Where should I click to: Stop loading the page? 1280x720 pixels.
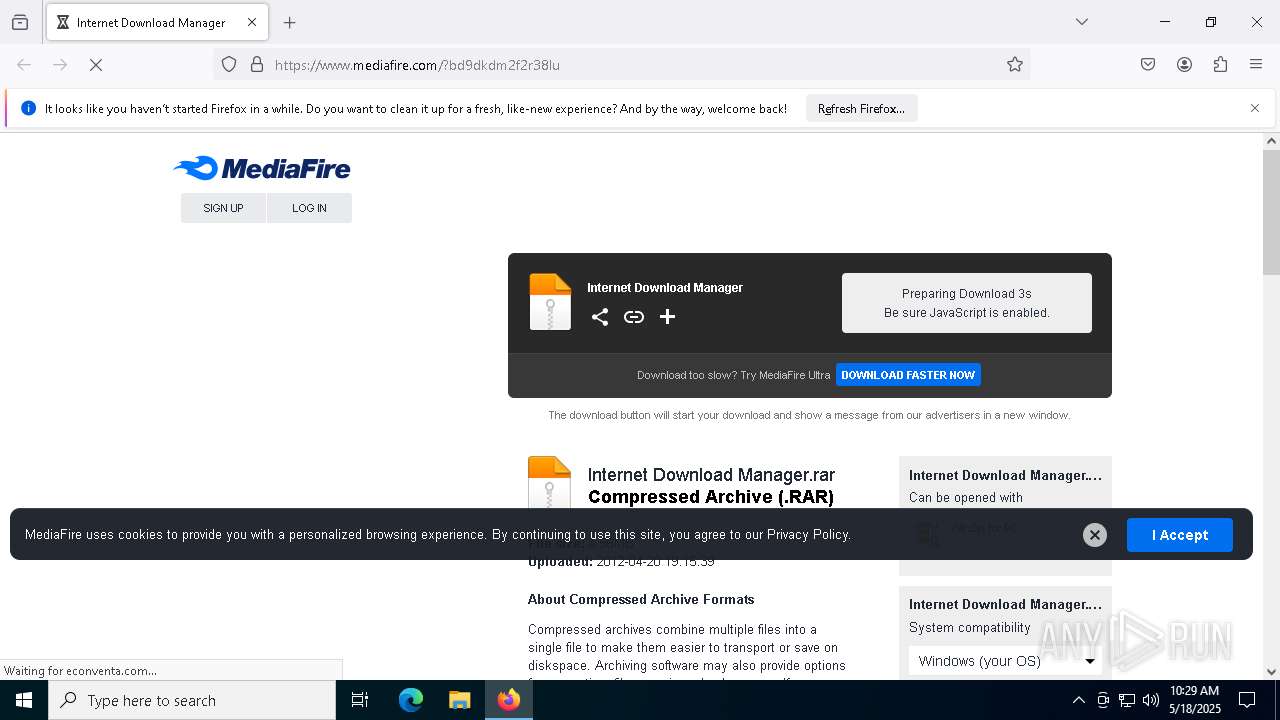point(96,65)
